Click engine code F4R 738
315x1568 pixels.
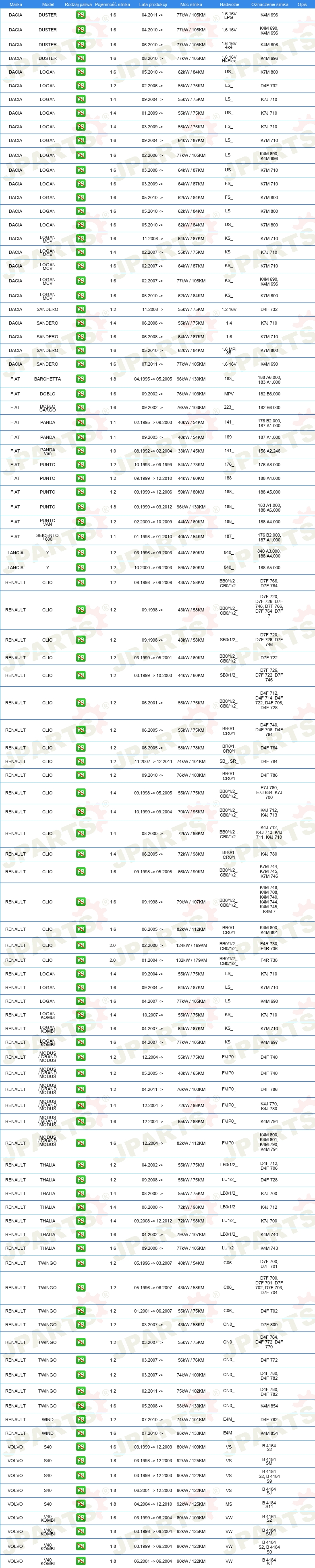pyautogui.click(x=269, y=960)
